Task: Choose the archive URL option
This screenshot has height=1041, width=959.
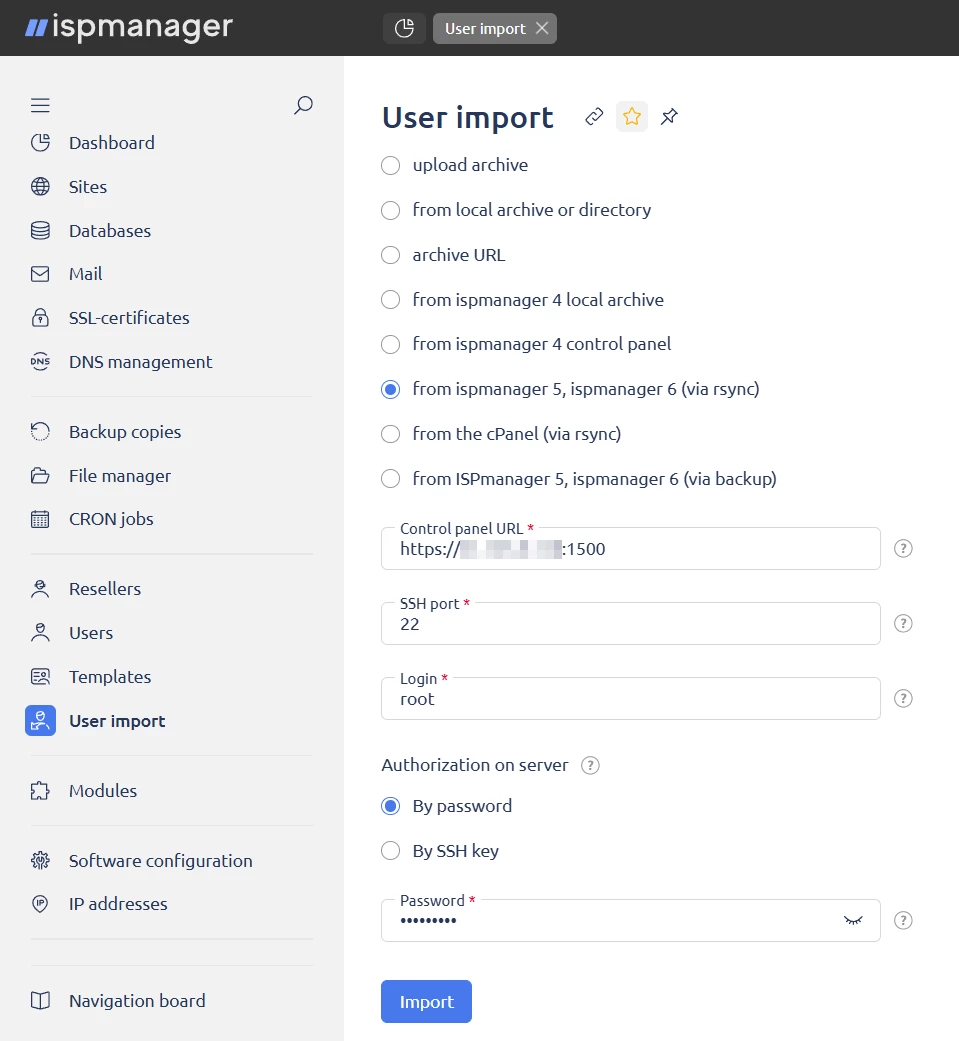Action: [391, 255]
